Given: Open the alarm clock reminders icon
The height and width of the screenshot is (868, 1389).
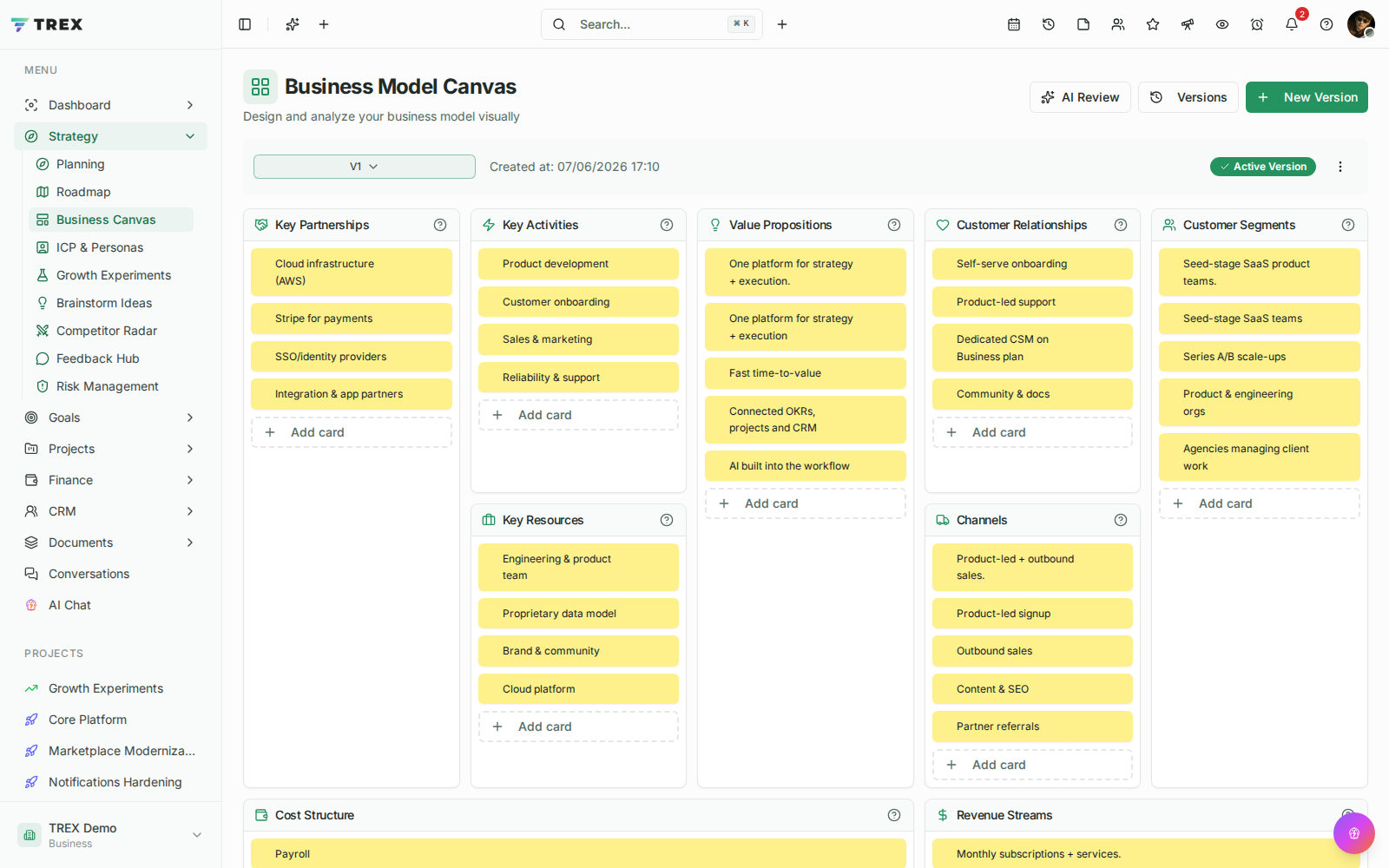Looking at the screenshot, I should tap(1257, 24).
